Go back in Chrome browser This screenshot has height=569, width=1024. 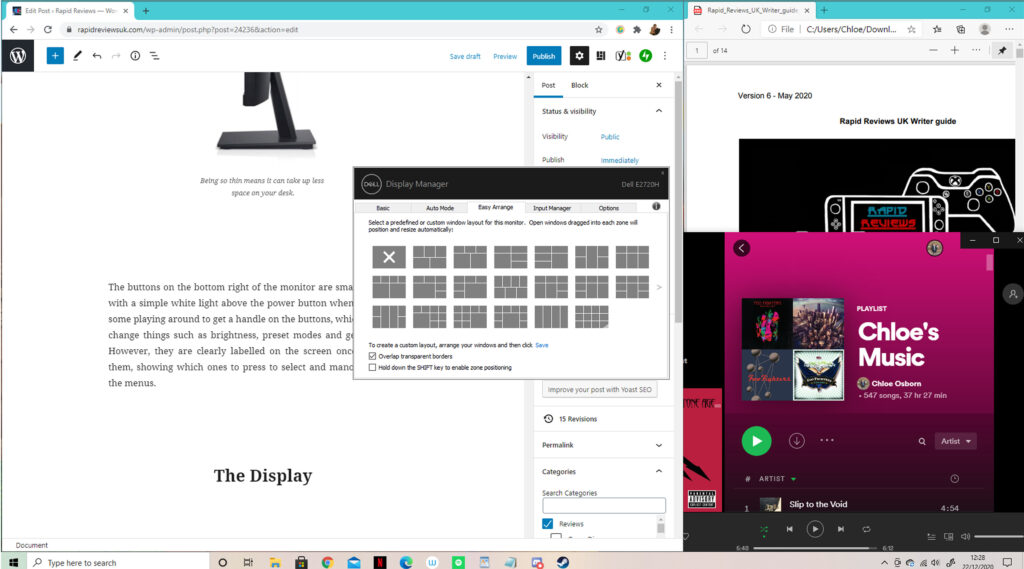[x=14, y=29]
